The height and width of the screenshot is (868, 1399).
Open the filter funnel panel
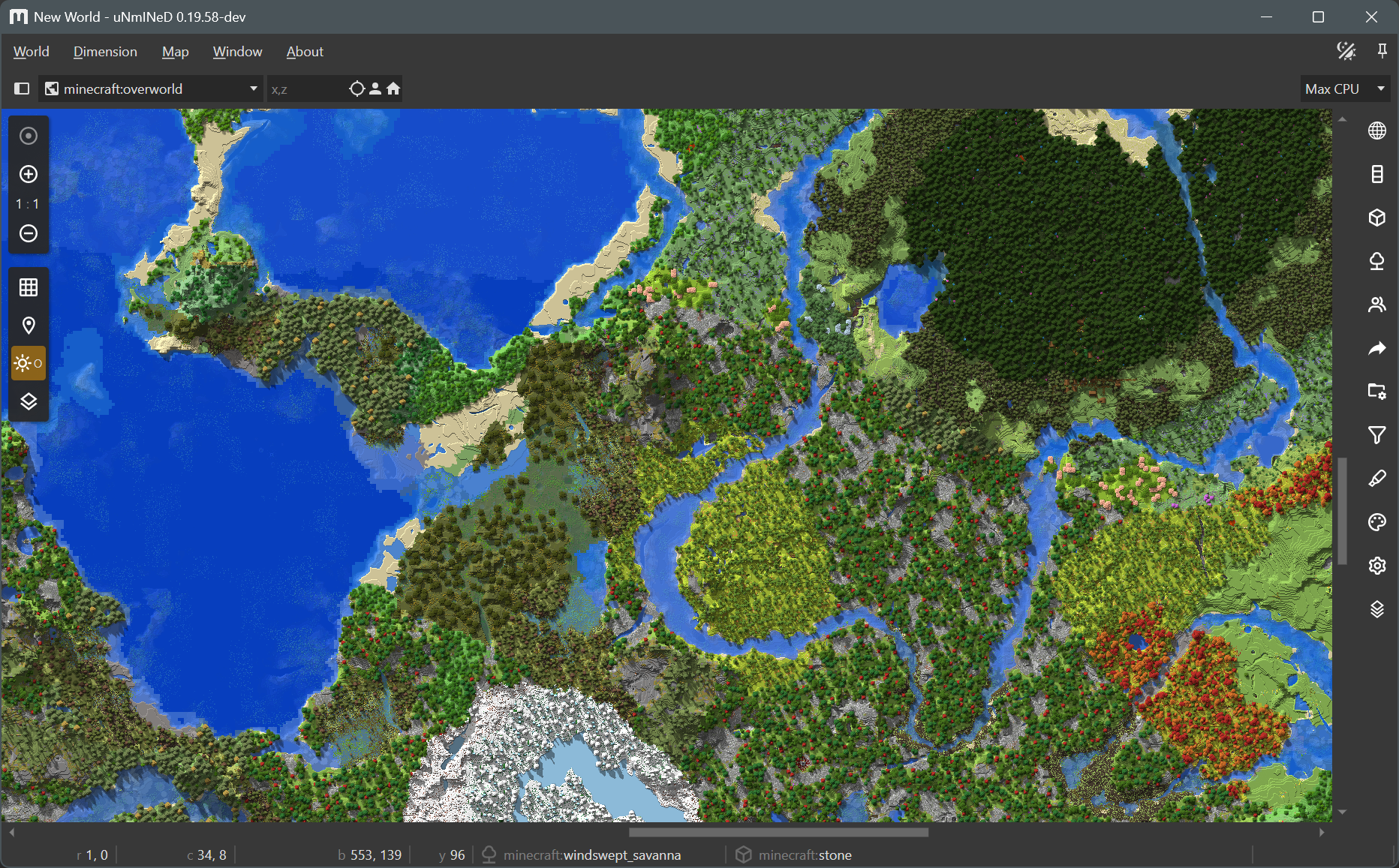click(x=1376, y=435)
